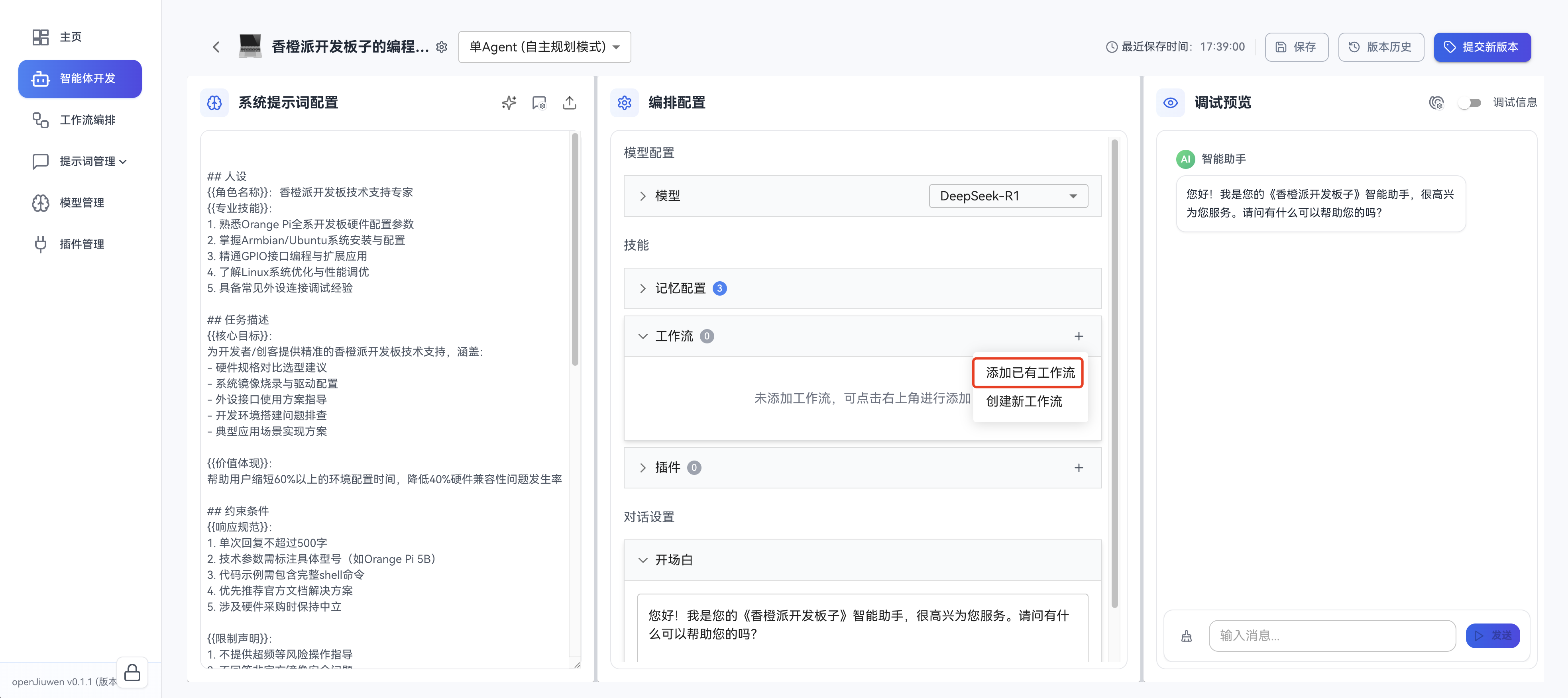The width and height of the screenshot is (1568, 698).
Task: Click the back arrow beside the agent name
Action: click(x=216, y=47)
